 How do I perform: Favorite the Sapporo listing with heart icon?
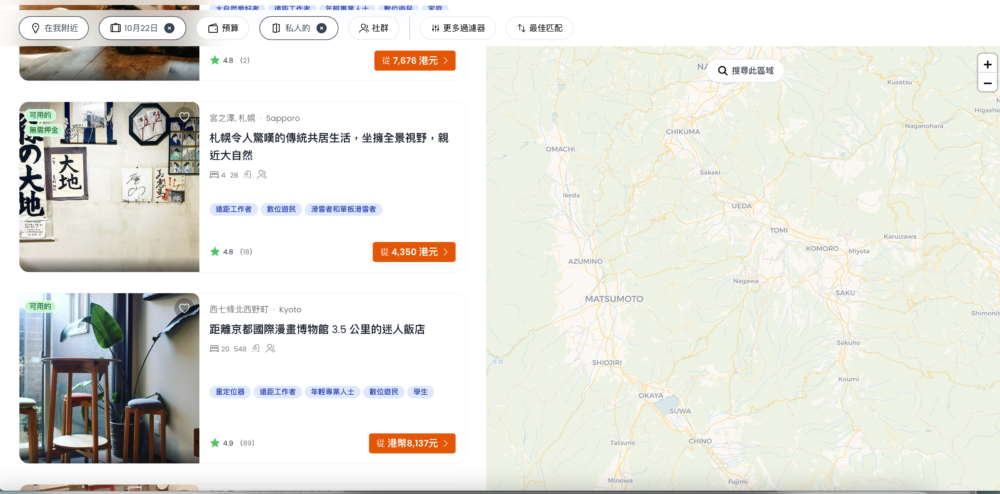[184, 117]
